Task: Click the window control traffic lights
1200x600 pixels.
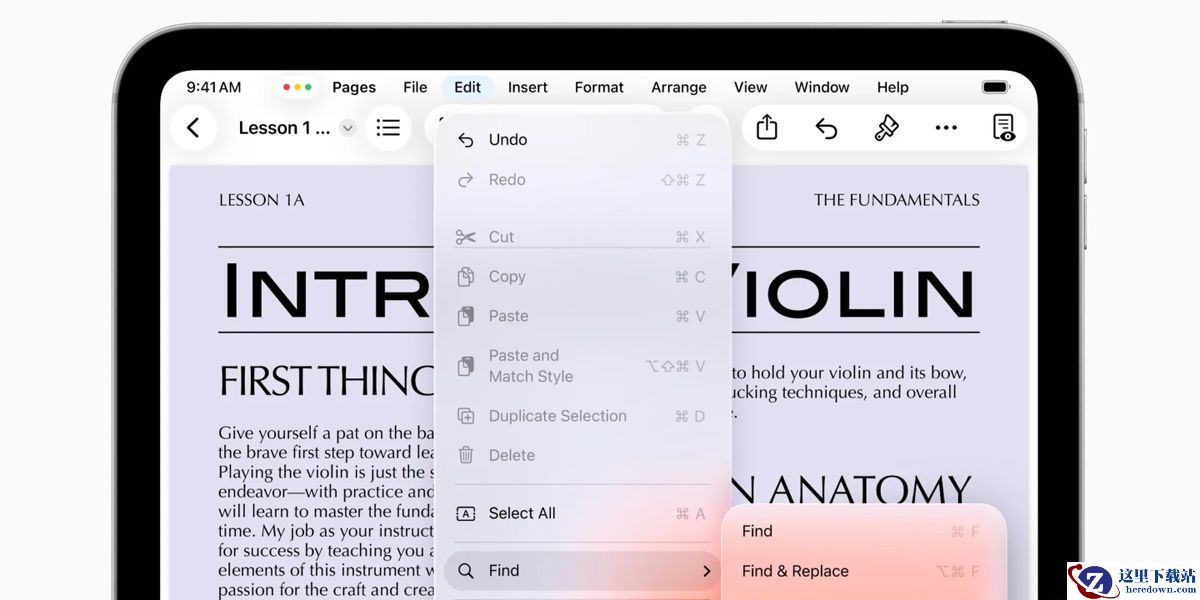Action: pyautogui.click(x=297, y=87)
